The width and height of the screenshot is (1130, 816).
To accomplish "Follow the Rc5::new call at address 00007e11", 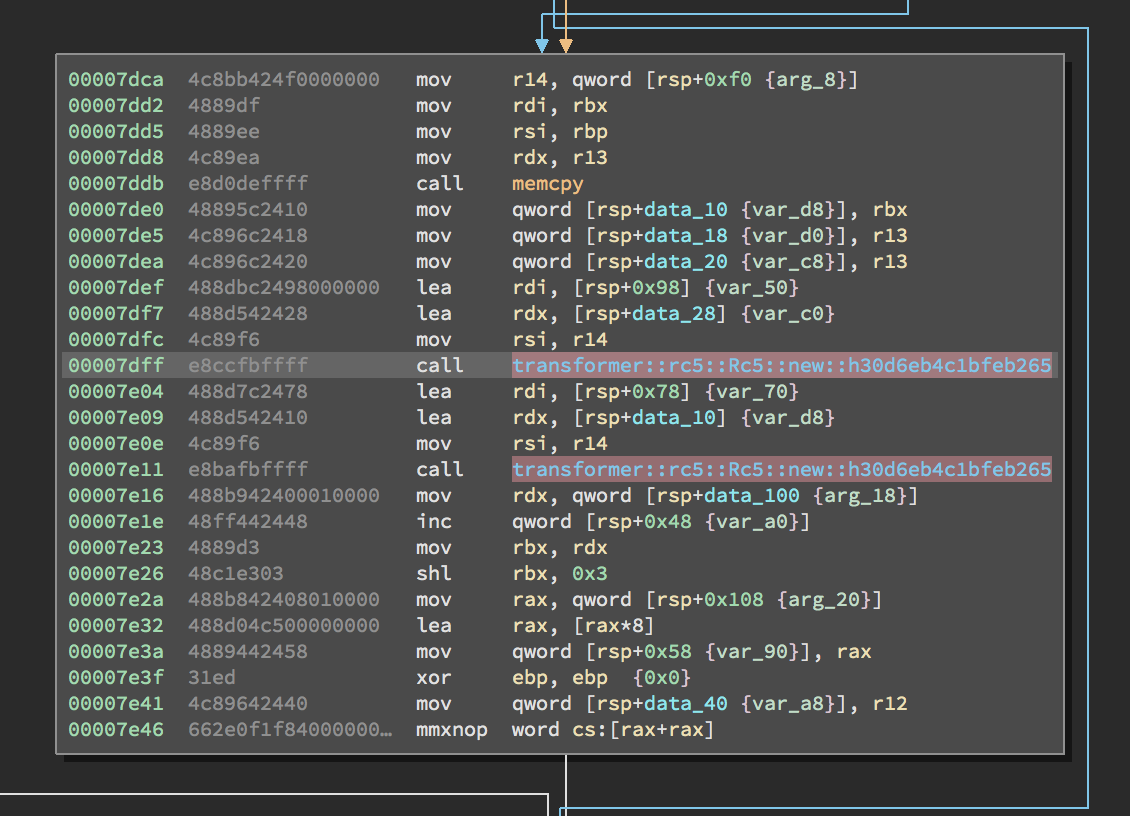I will click(x=781, y=470).
